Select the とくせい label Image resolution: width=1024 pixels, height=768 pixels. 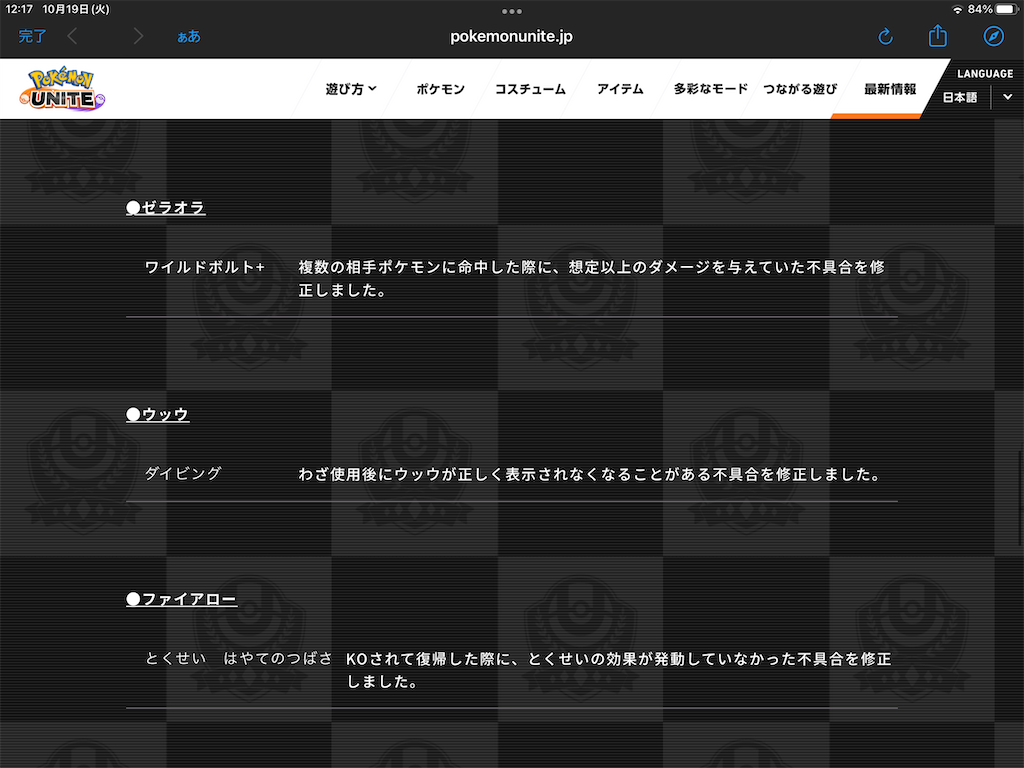point(176,658)
